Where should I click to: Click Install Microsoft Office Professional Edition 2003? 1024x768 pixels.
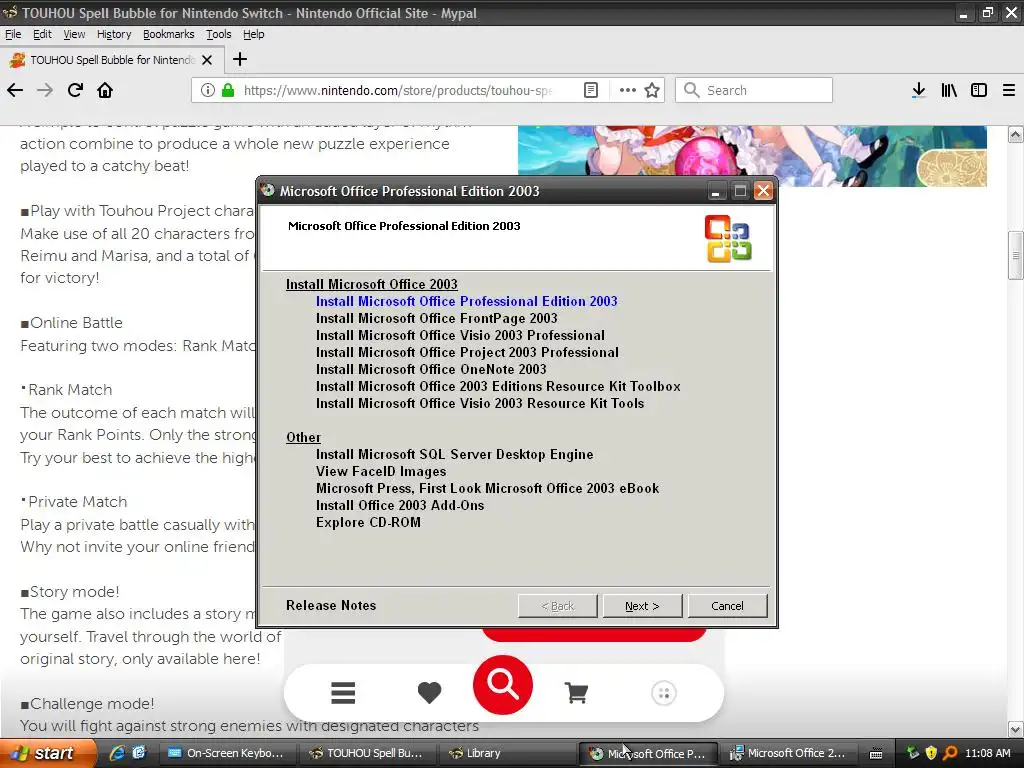coord(466,301)
